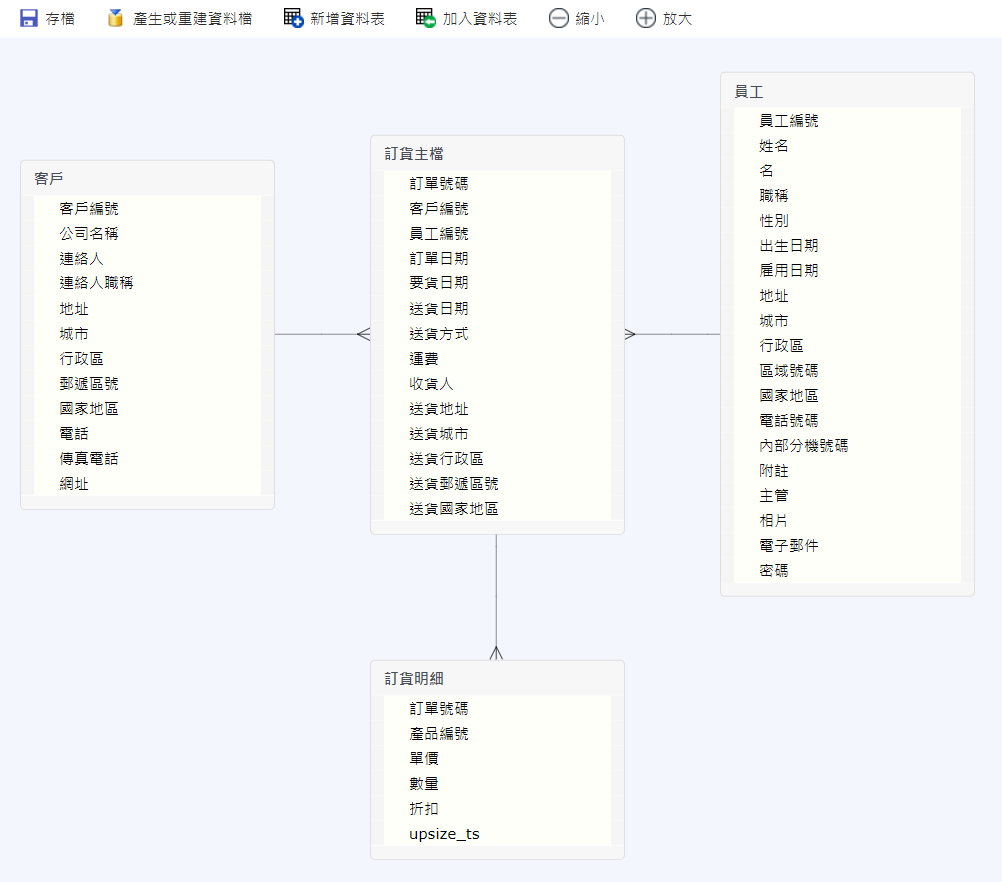Select the 訂貨明細 table title

click(x=413, y=678)
